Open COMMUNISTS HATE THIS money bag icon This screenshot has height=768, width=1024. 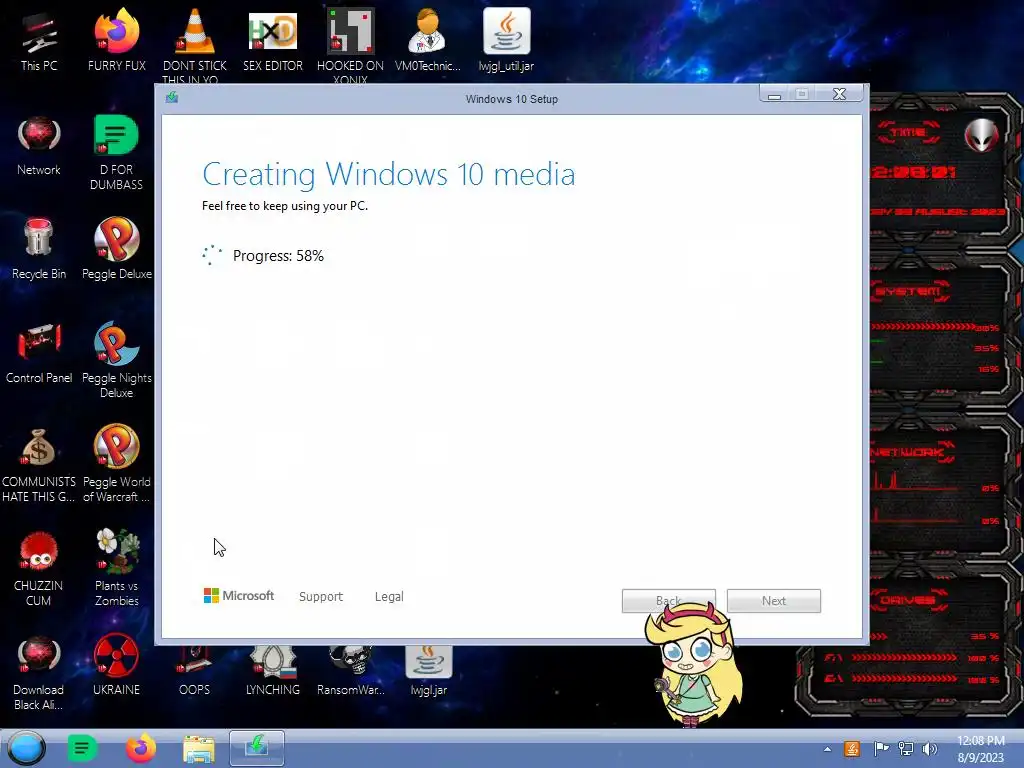39,465
